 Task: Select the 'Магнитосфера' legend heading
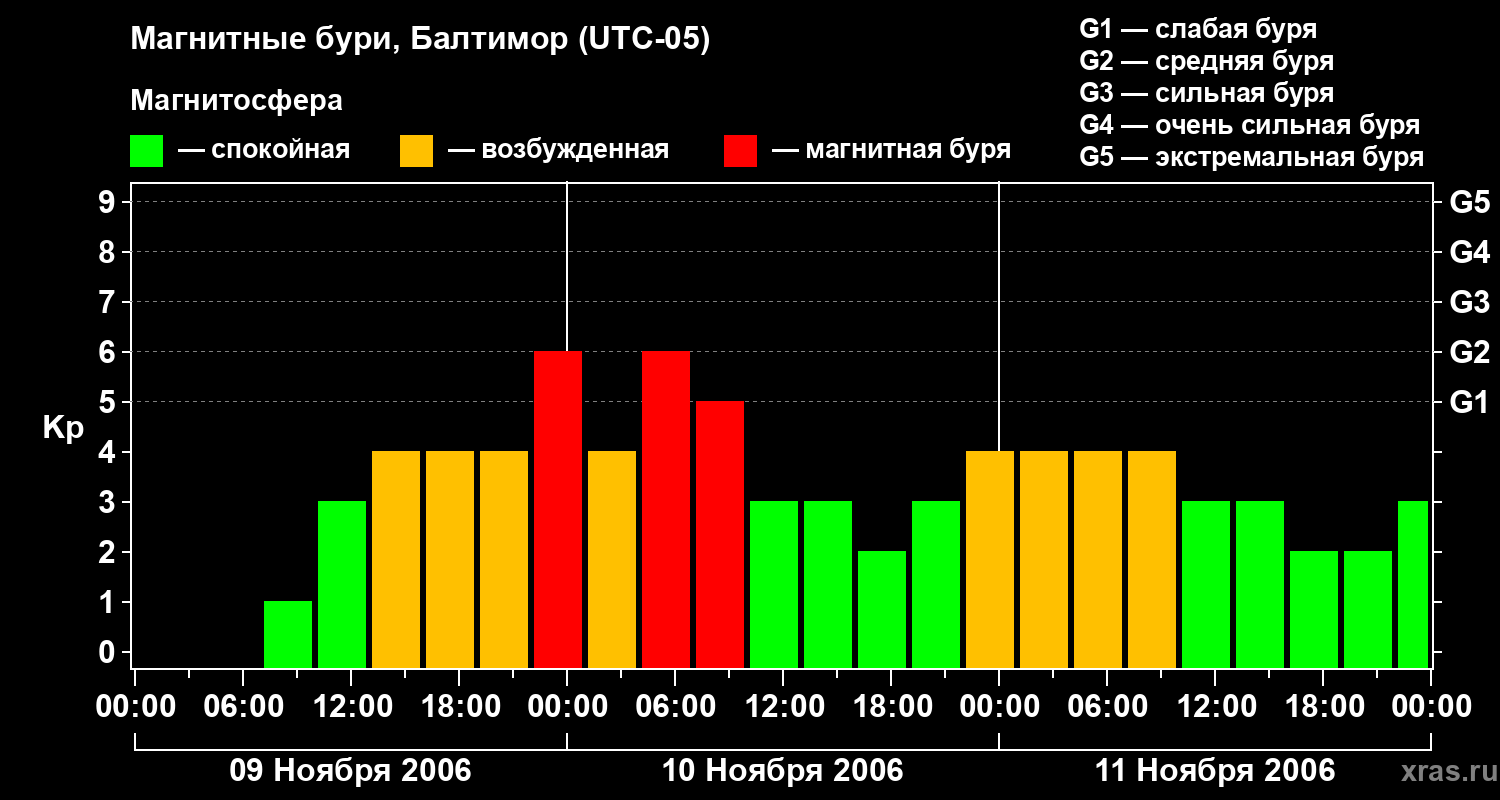pyautogui.click(x=236, y=101)
